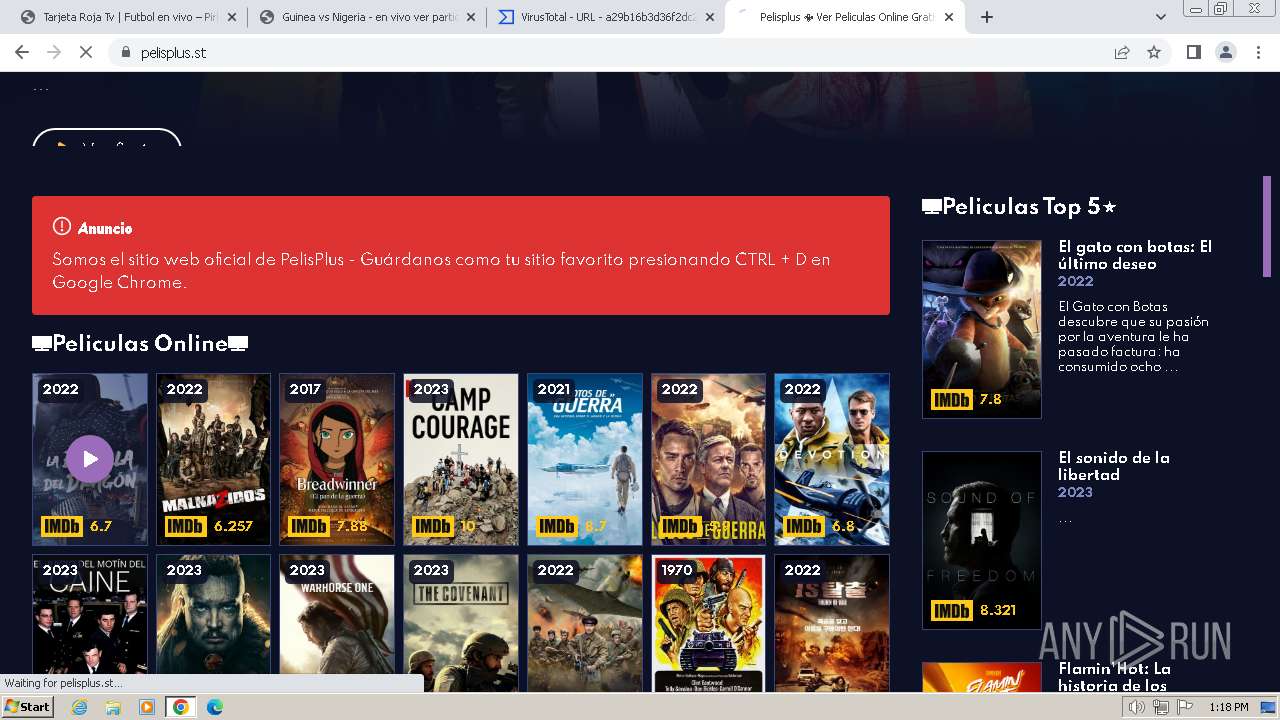Click the Peliculas Online heading
Viewport: 1280px width, 720px height.
click(140, 343)
